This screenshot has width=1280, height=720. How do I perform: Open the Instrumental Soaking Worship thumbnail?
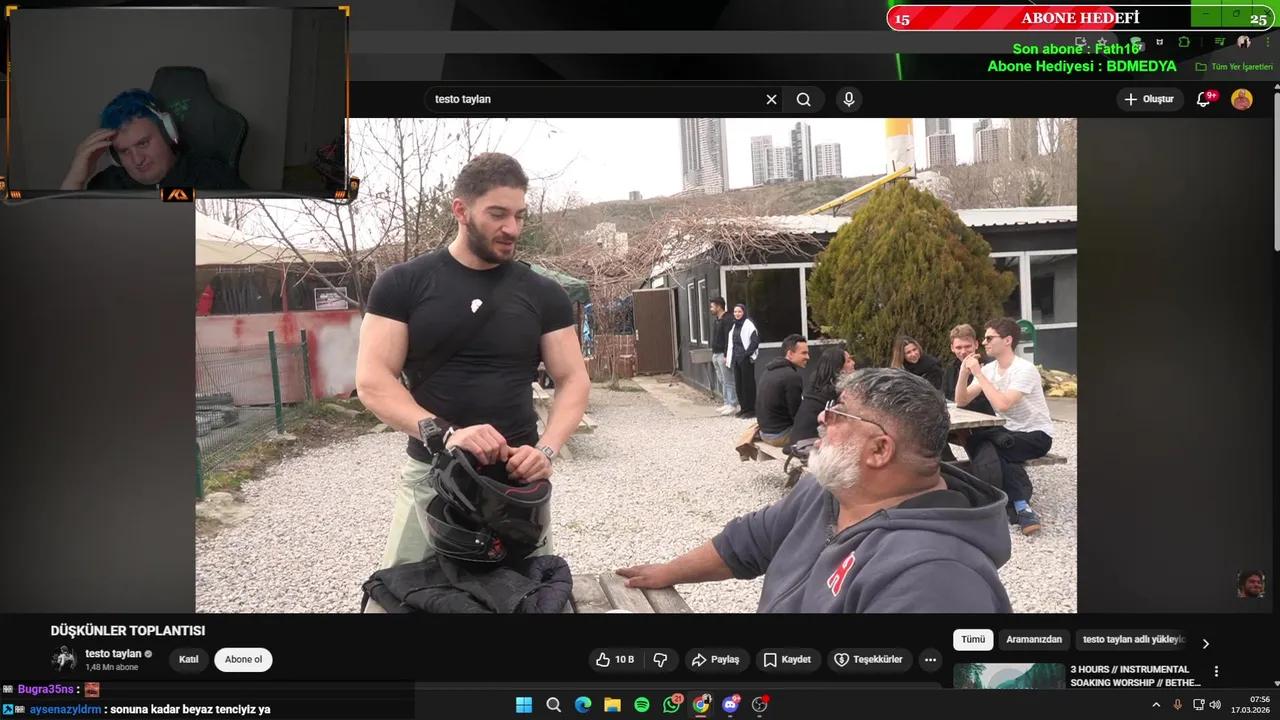coord(1009,676)
